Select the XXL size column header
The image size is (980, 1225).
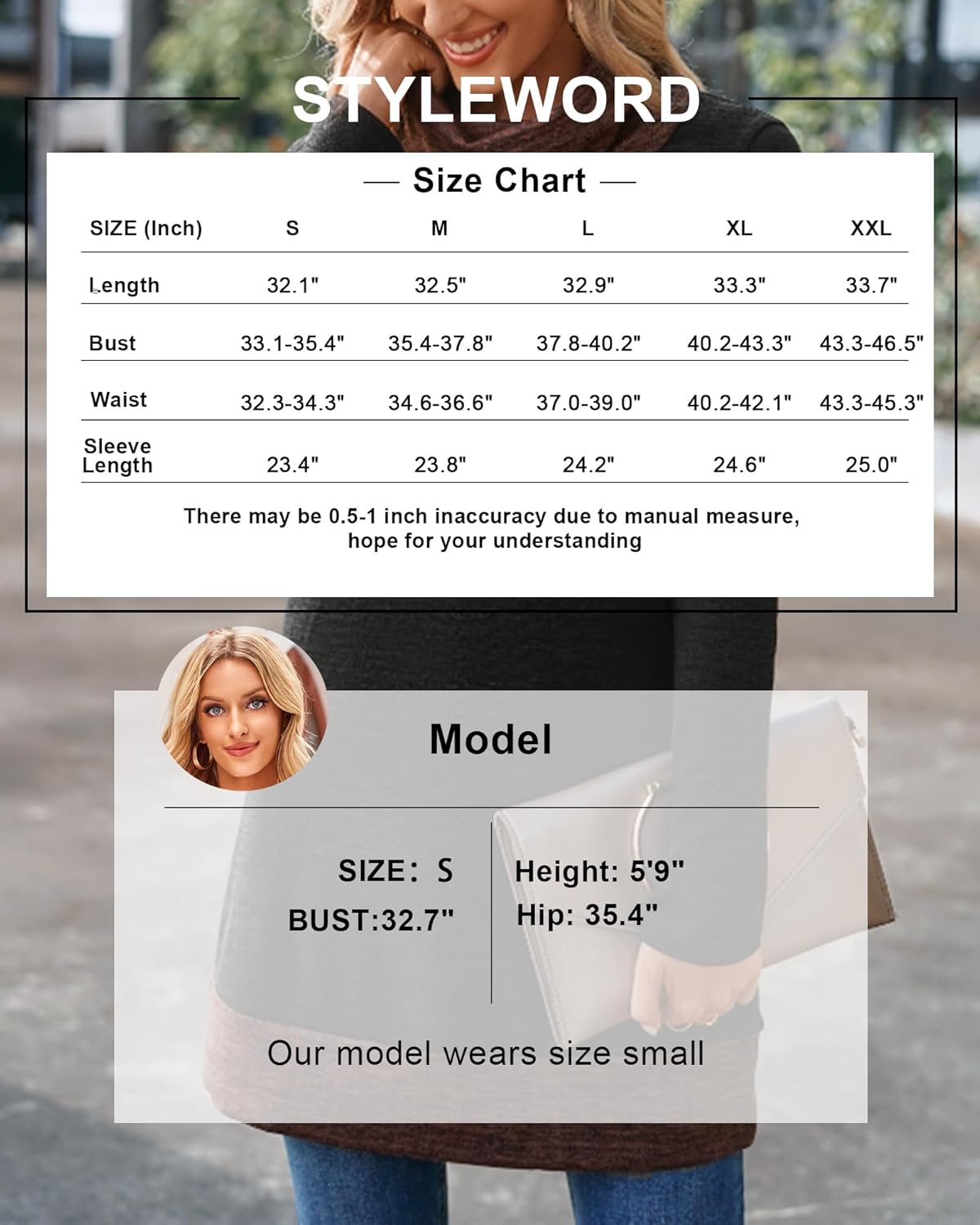click(x=871, y=229)
